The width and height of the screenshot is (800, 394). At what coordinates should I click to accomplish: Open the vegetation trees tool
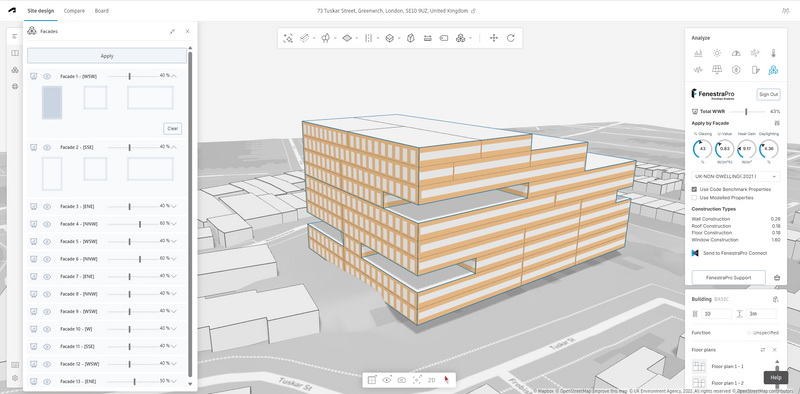click(326, 38)
